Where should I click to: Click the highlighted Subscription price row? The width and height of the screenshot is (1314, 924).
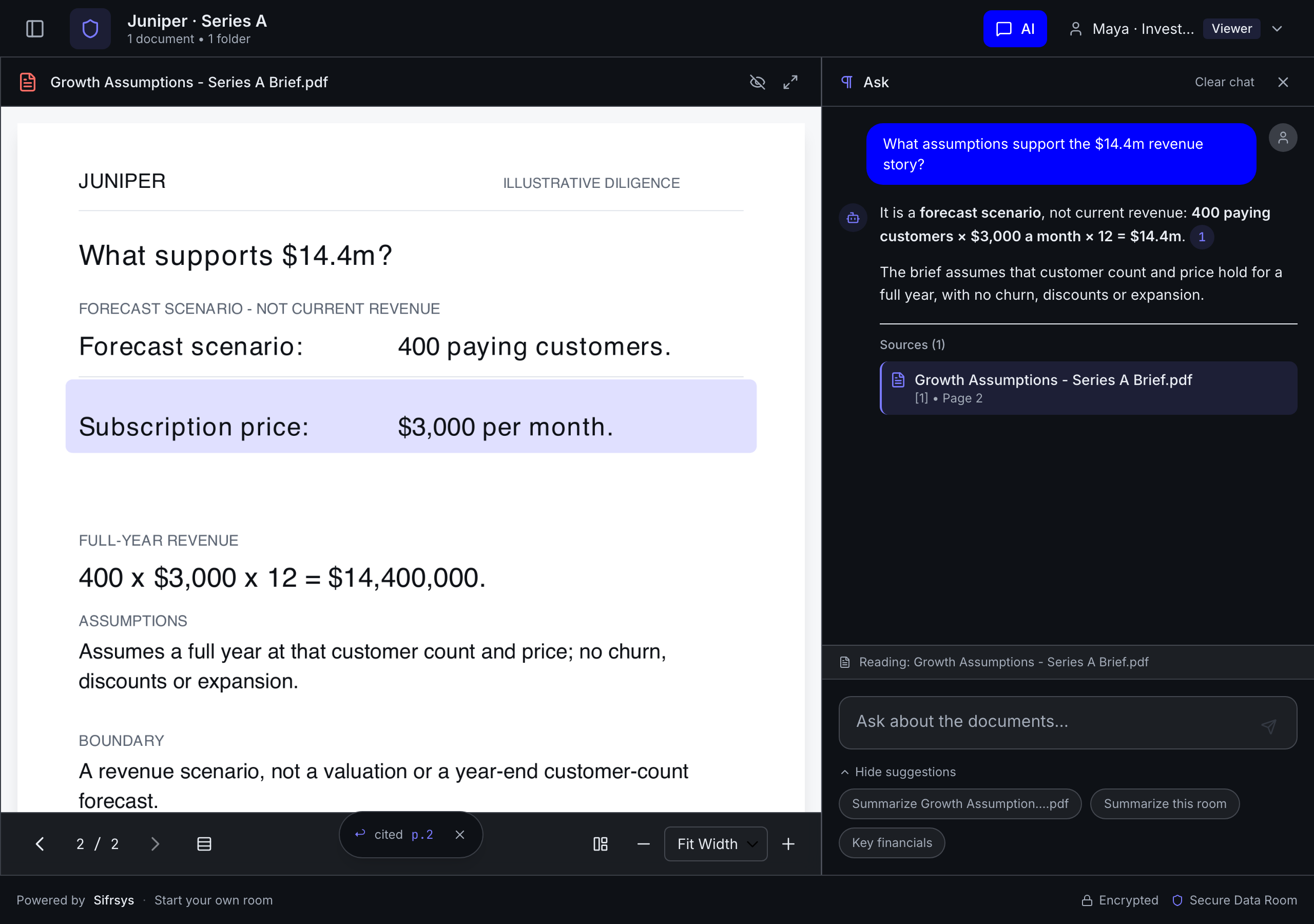411,416
